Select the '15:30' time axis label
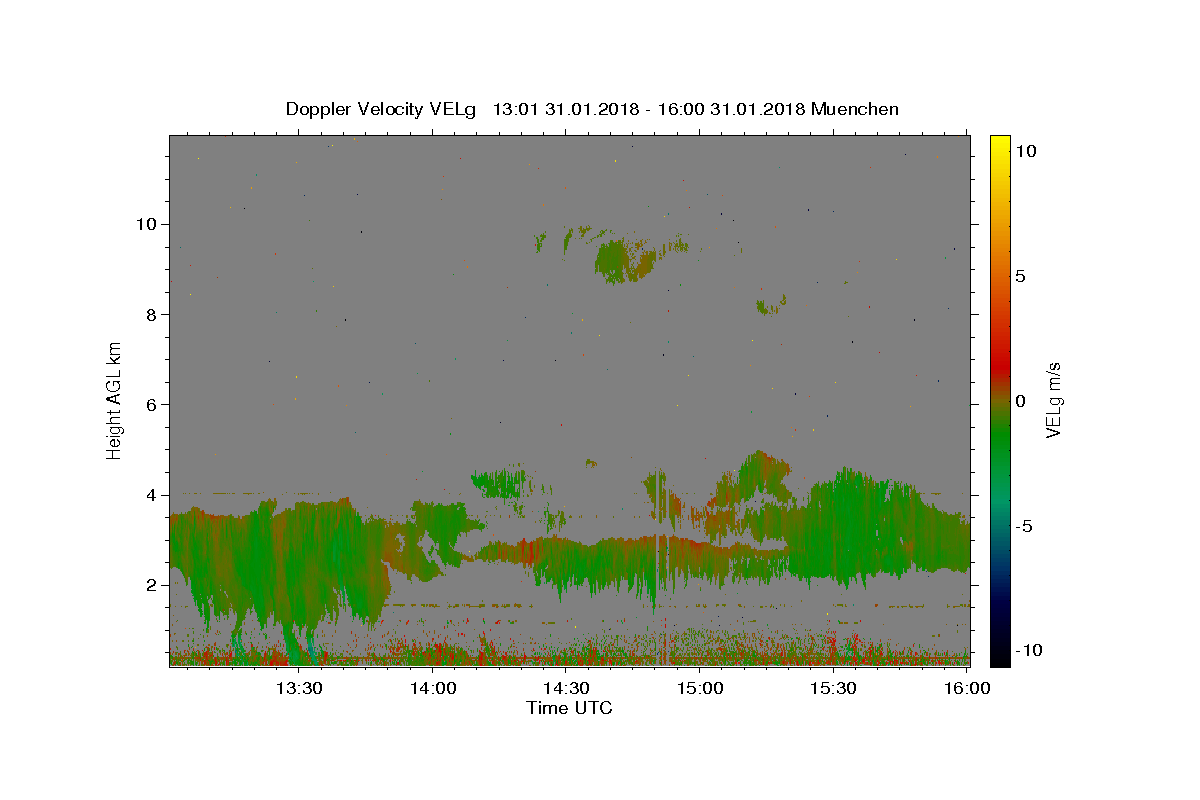The image size is (1200, 800). [833, 689]
